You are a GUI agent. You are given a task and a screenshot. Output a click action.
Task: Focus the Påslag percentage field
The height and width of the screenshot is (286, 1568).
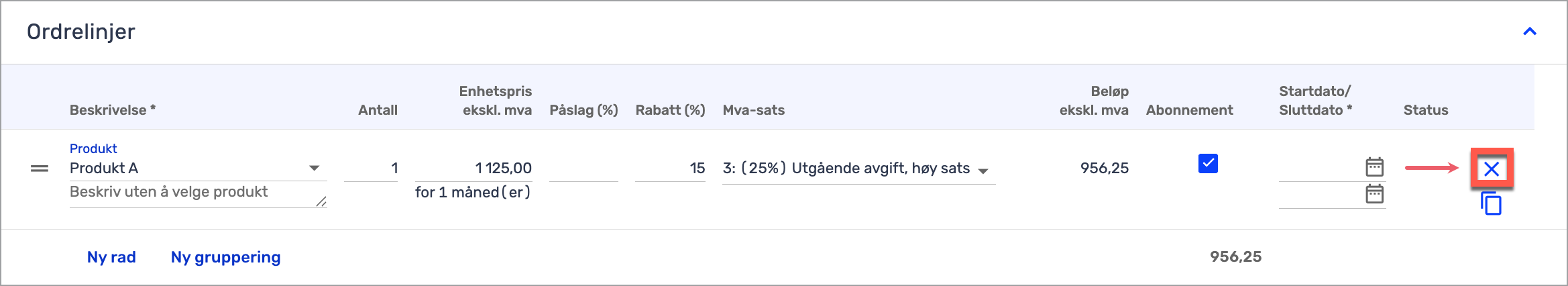pyautogui.click(x=583, y=169)
